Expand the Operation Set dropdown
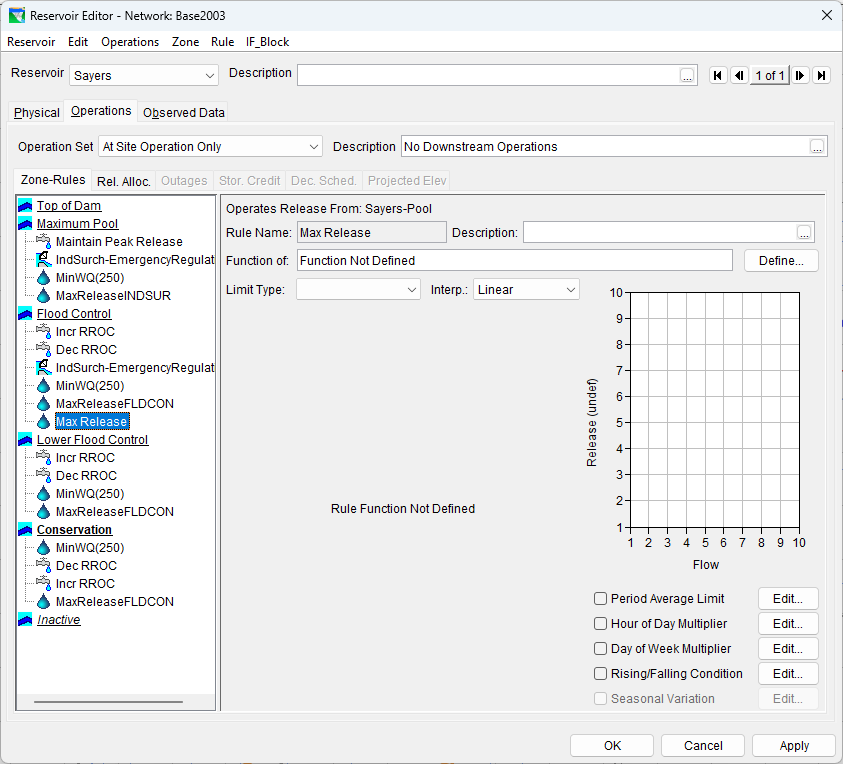 pos(211,147)
